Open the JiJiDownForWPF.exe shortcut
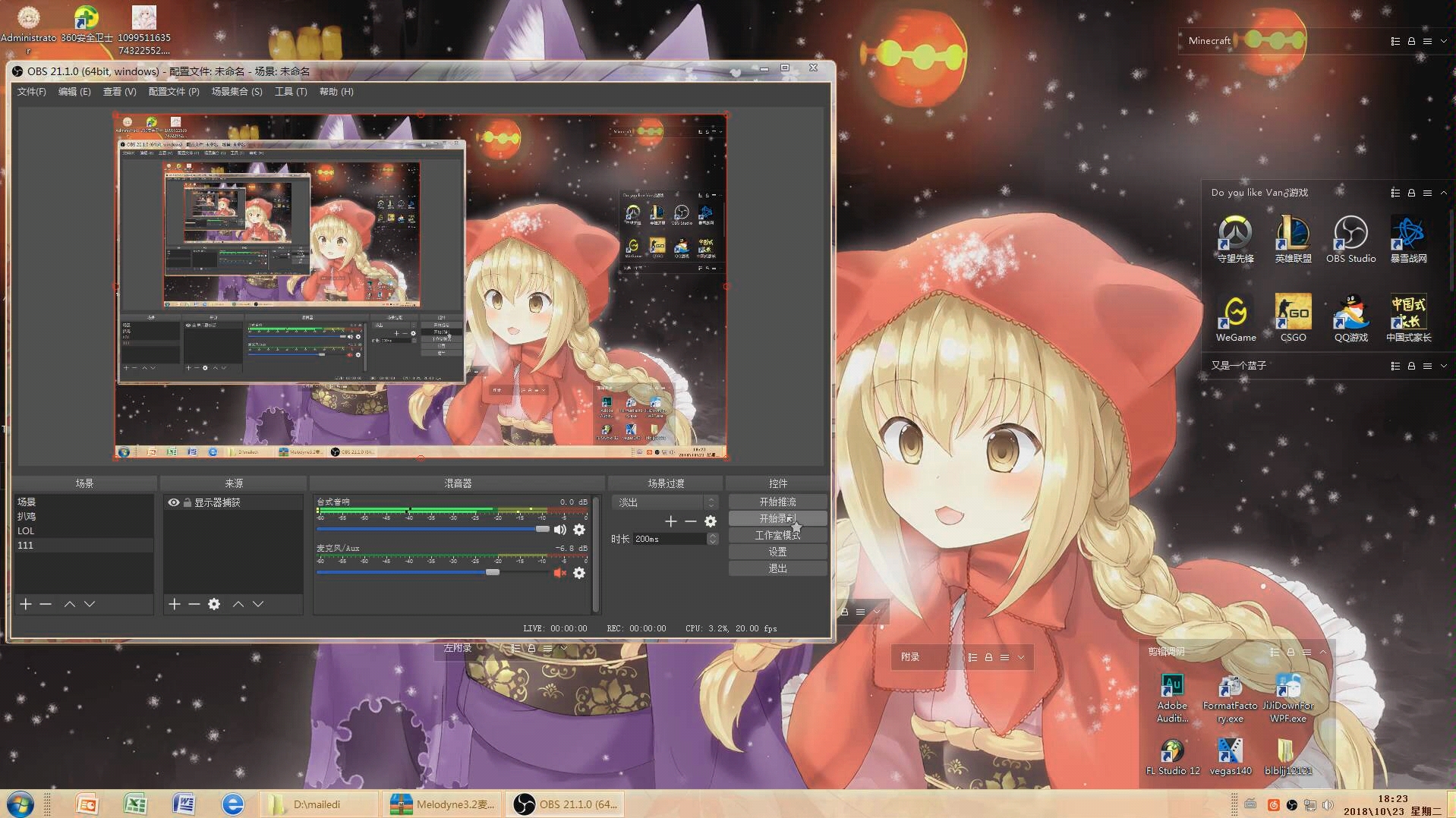Image resolution: width=1456 pixels, height=818 pixels. 1287,698
